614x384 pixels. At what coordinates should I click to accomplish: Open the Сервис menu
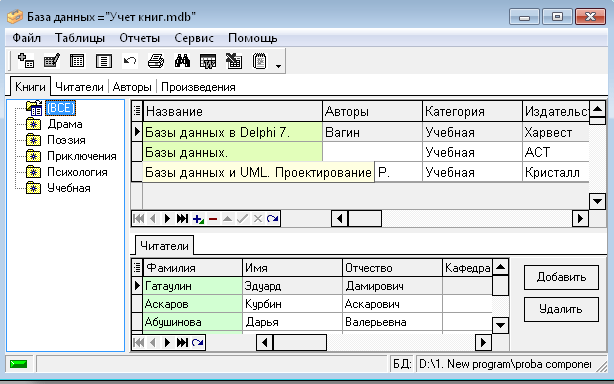pos(194,38)
